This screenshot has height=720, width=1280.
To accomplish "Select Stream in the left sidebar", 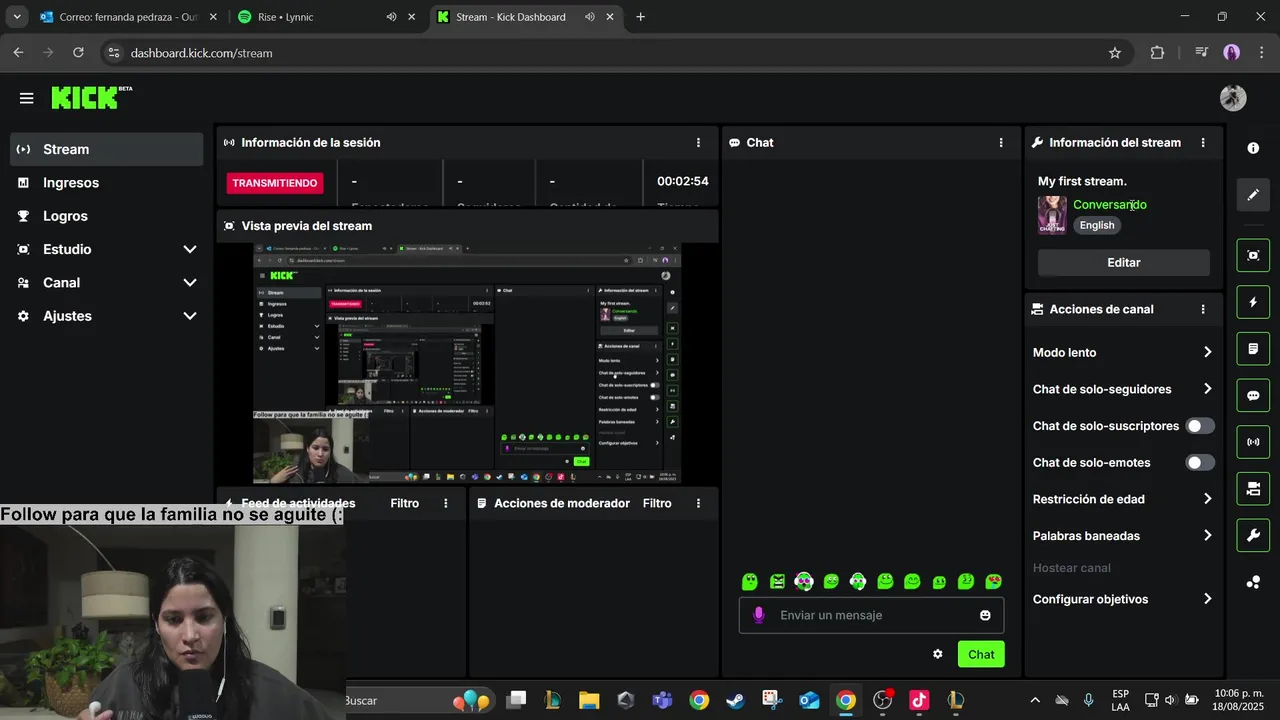I will [106, 149].
